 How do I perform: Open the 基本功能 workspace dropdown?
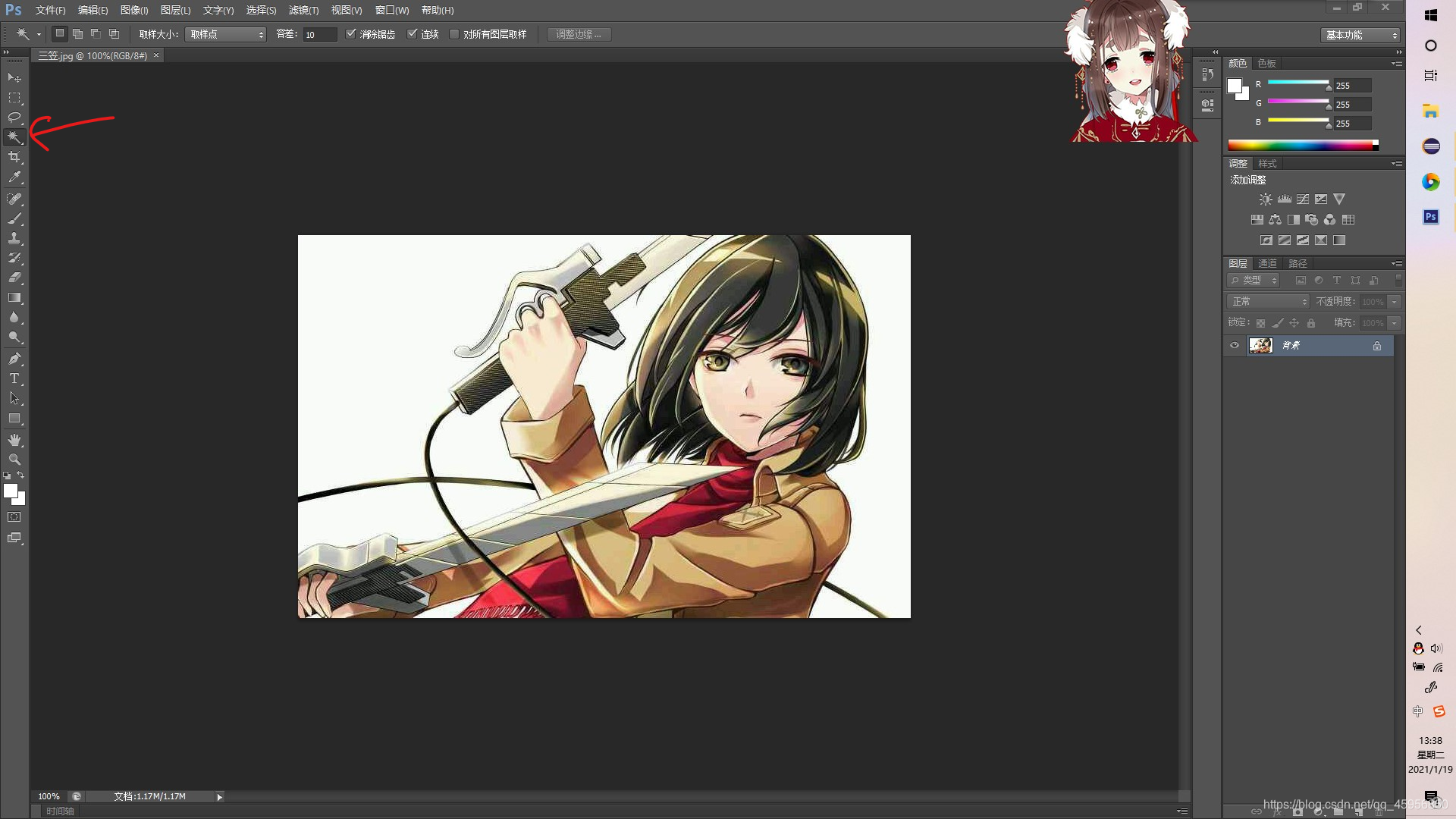1360,35
